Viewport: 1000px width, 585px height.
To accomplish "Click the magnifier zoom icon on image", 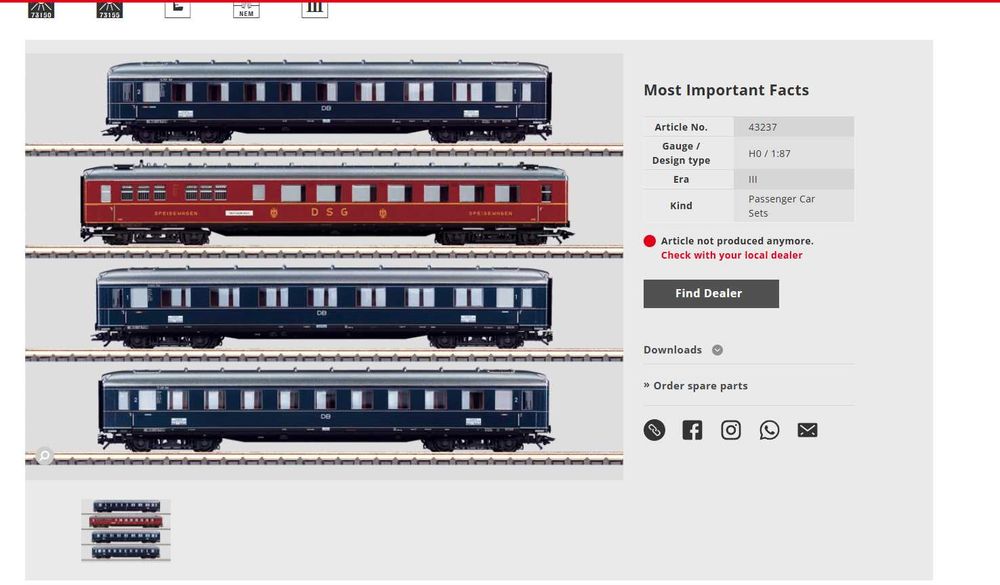I will 44,455.
